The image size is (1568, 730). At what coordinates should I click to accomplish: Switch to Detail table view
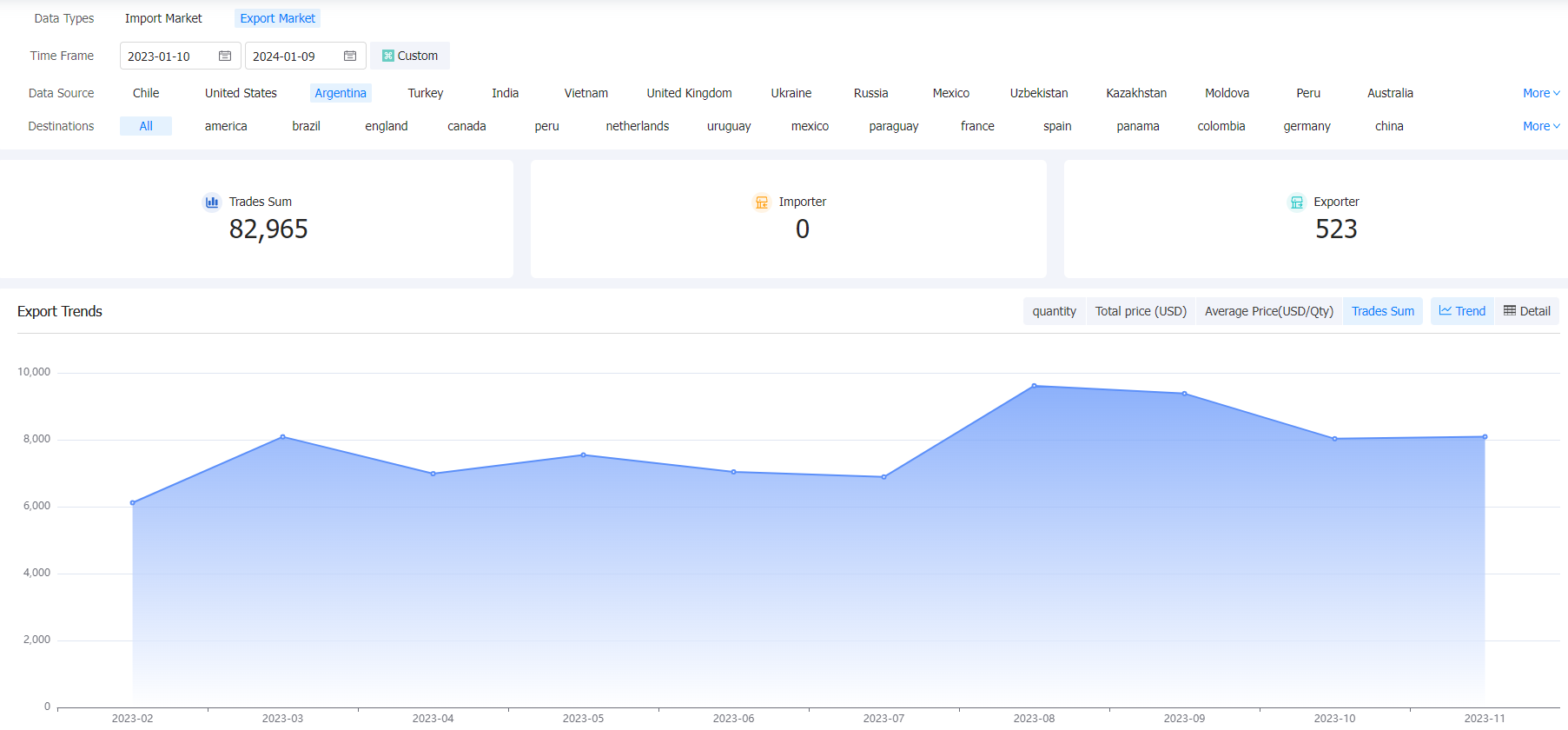point(1526,311)
